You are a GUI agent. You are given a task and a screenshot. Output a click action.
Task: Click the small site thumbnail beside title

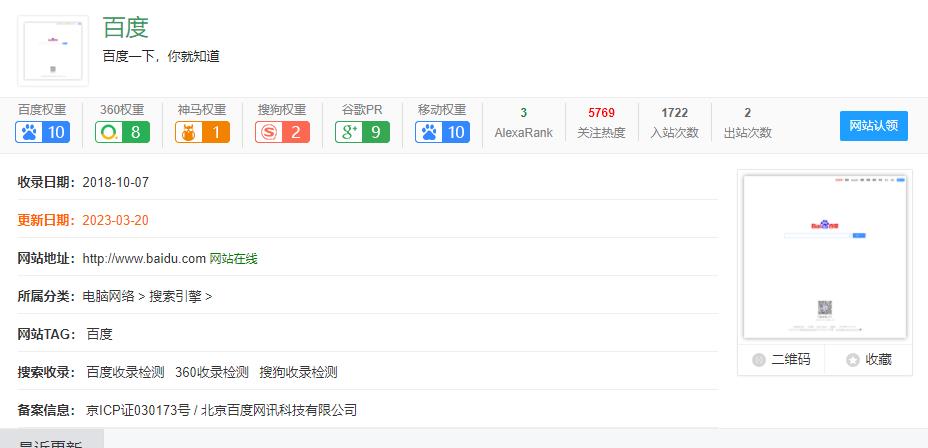click(x=53, y=51)
